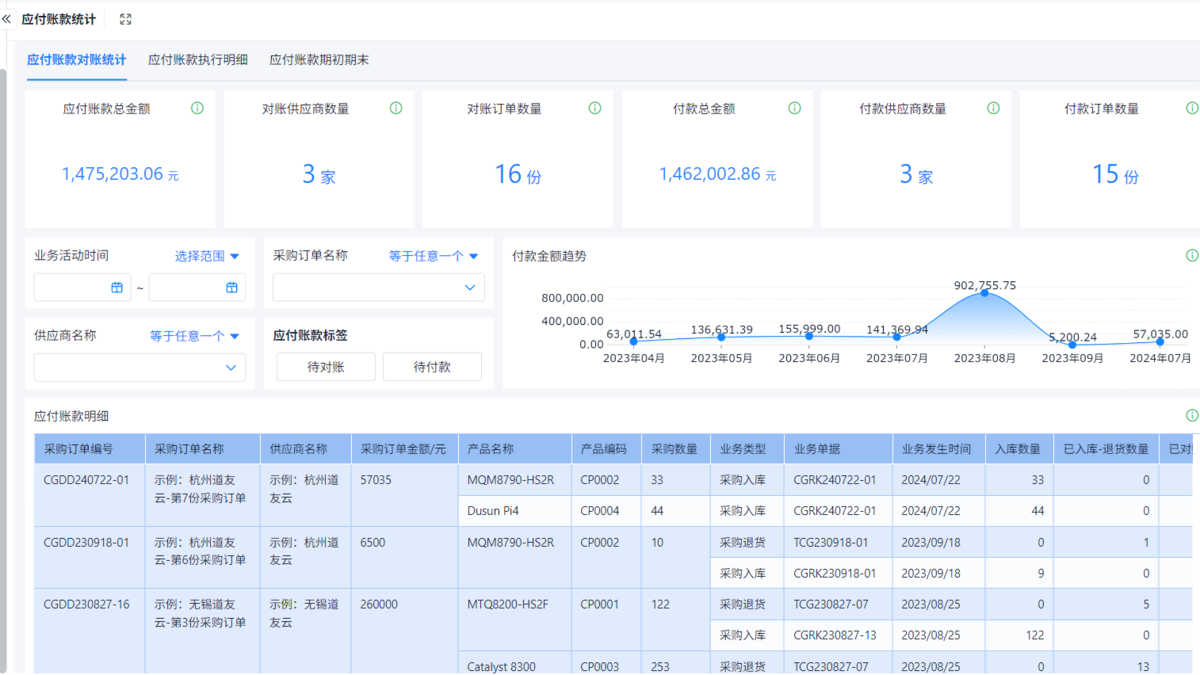The image size is (1200, 675).
Task: Toggle the 待付款 tag filter
Action: (432, 367)
